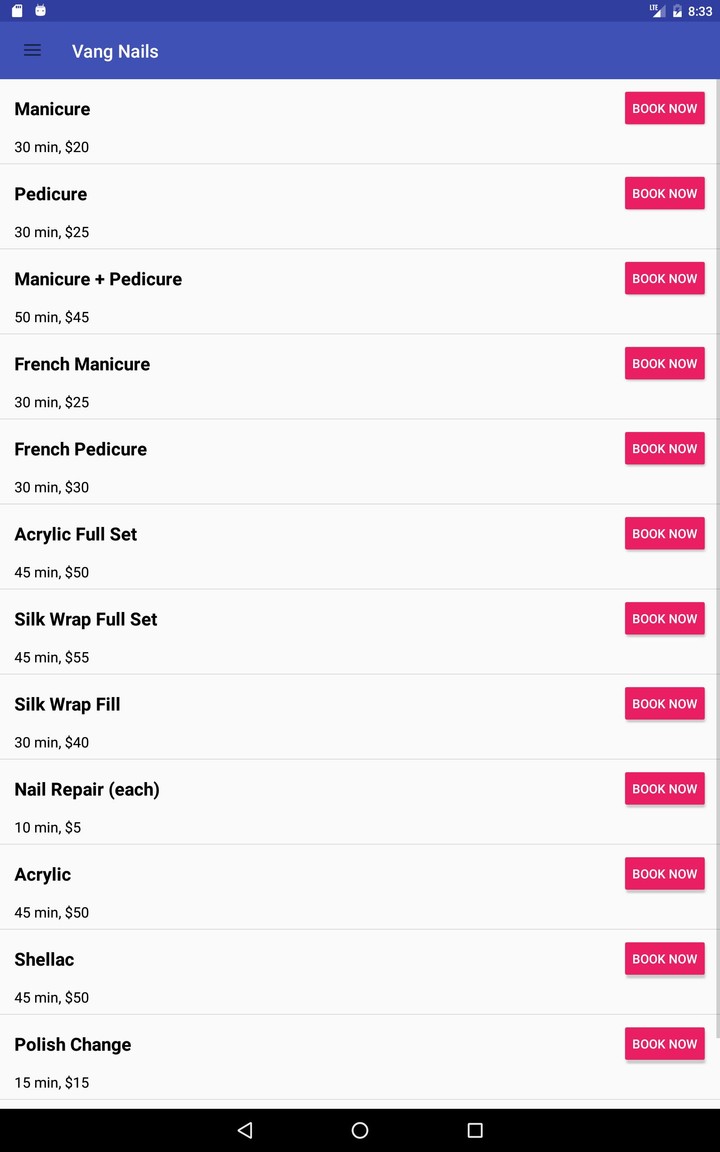The width and height of the screenshot is (720, 1152).
Task: Tap the Android back navigation icon
Action: pyautogui.click(x=245, y=1130)
